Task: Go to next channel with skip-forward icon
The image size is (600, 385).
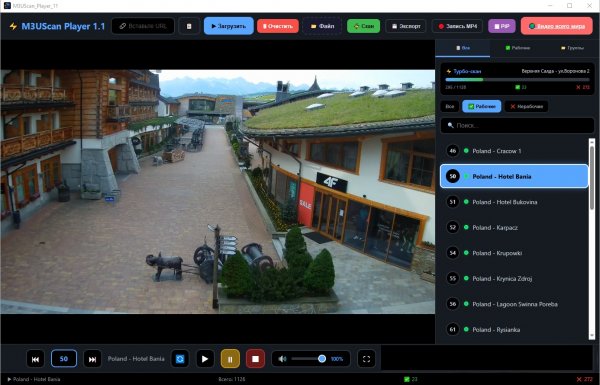Action: click(x=92, y=359)
